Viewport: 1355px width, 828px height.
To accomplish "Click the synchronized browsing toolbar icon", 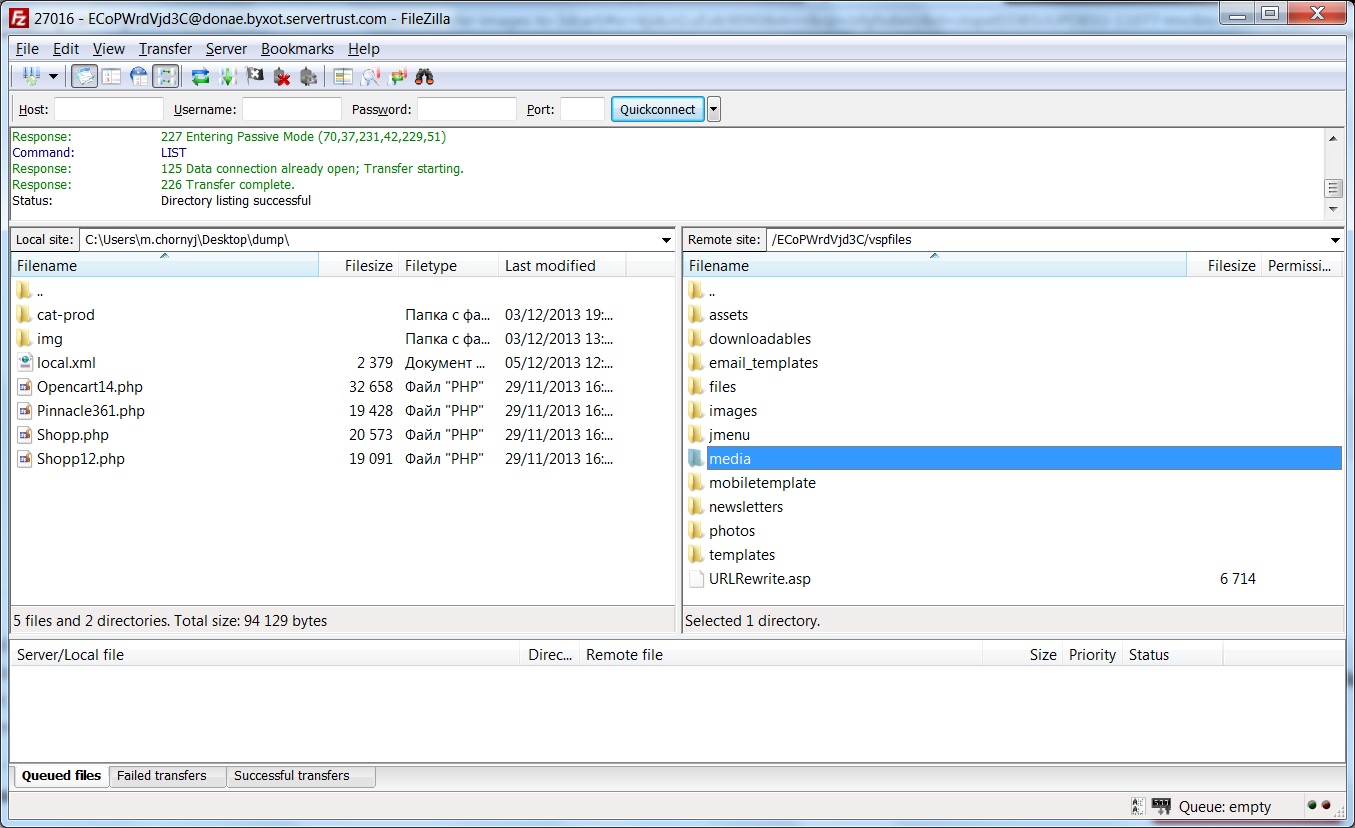I will pyautogui.click(x=398, y=76).
